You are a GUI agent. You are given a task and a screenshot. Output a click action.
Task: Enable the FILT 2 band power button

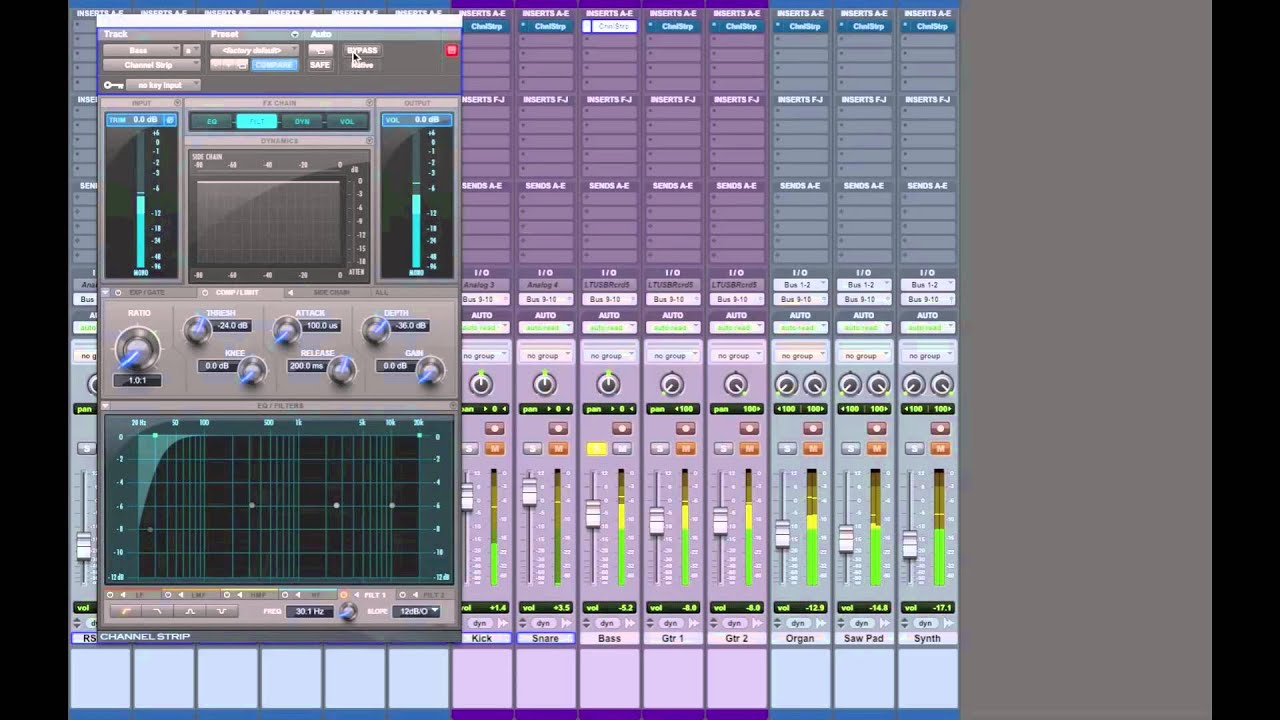point(403,595)
